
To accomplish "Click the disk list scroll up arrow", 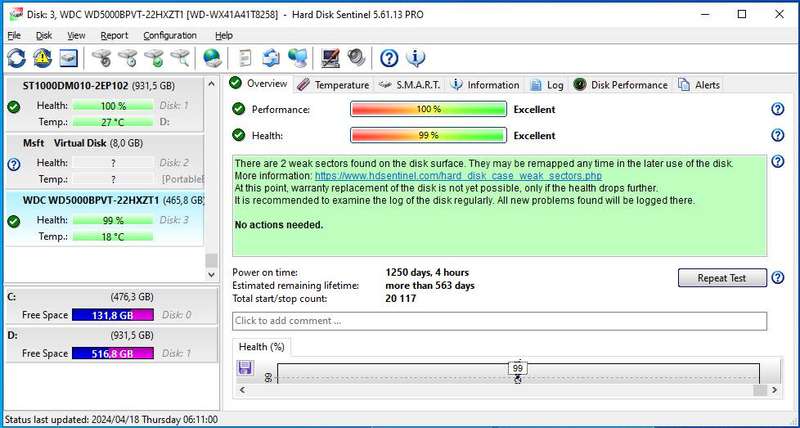I will 212,84.
